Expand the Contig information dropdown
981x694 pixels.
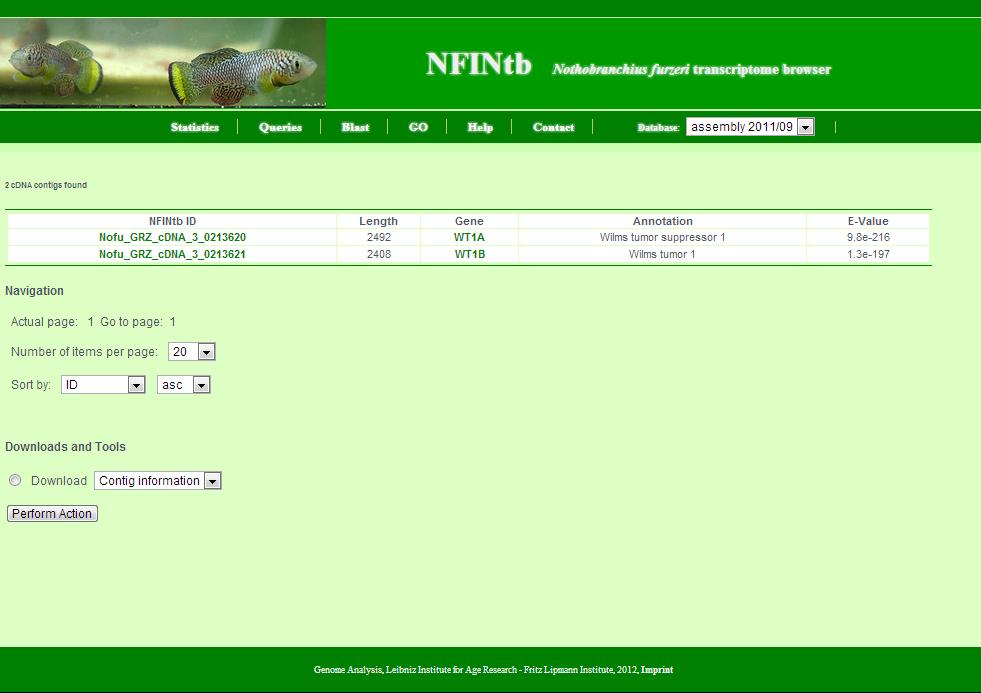pyautogui.click(x=157, y=481)
